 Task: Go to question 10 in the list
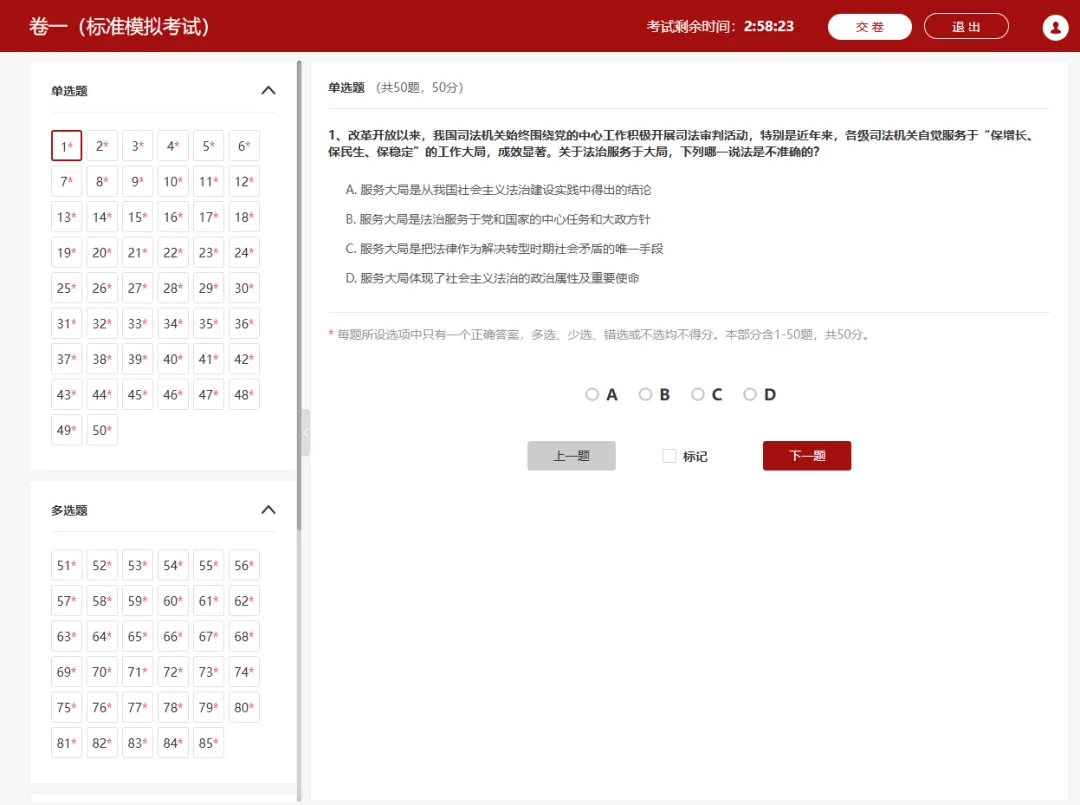click(x=173, y=181)
